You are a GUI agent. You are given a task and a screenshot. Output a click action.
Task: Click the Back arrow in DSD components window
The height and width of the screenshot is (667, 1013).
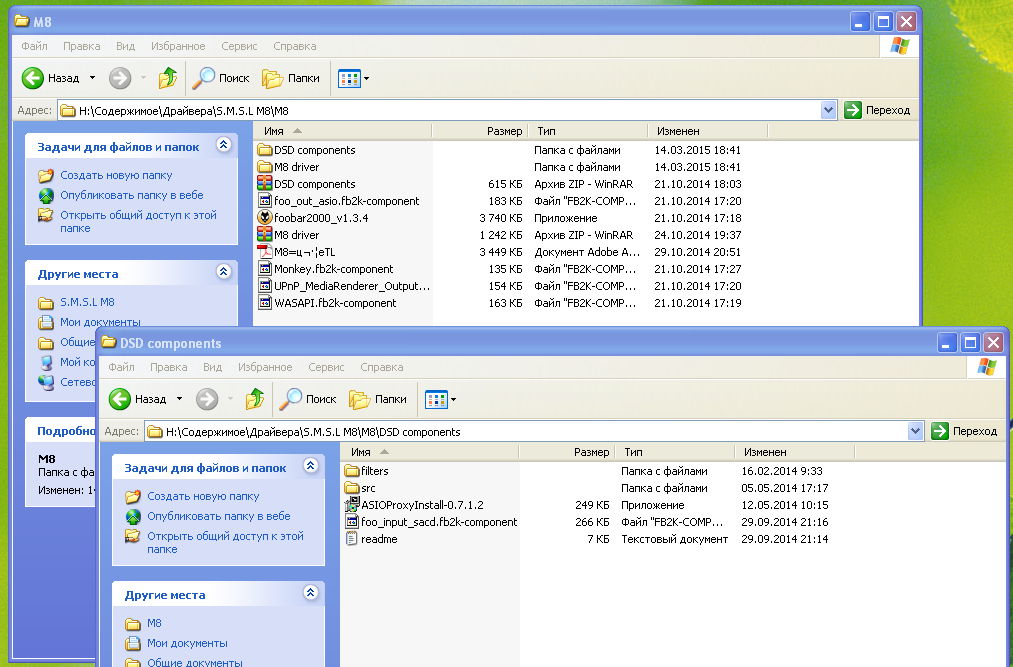pyautogui.click(x=120, y=399)
